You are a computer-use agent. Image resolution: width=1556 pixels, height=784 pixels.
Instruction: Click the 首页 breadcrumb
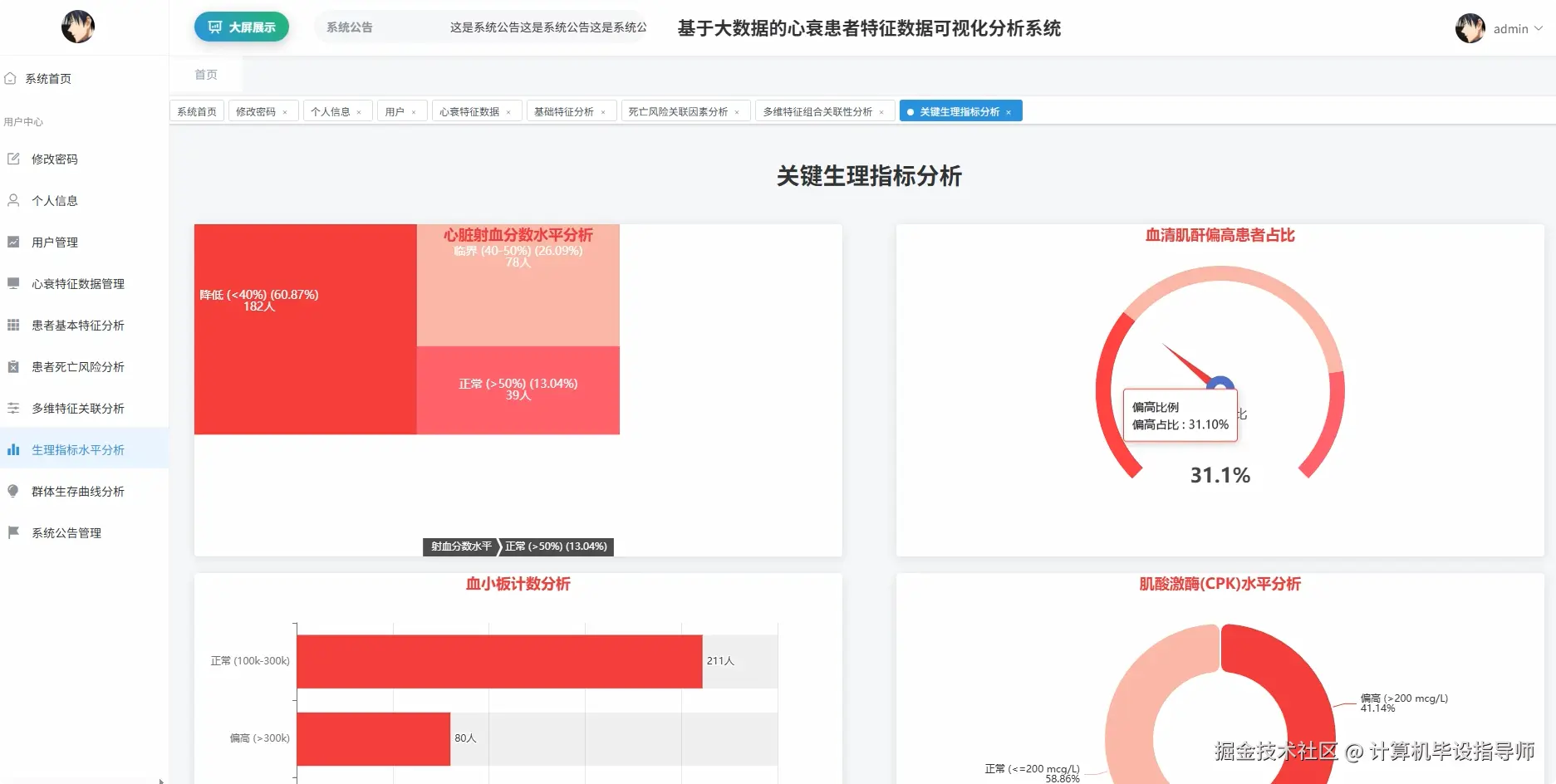(x=206, y=75)
